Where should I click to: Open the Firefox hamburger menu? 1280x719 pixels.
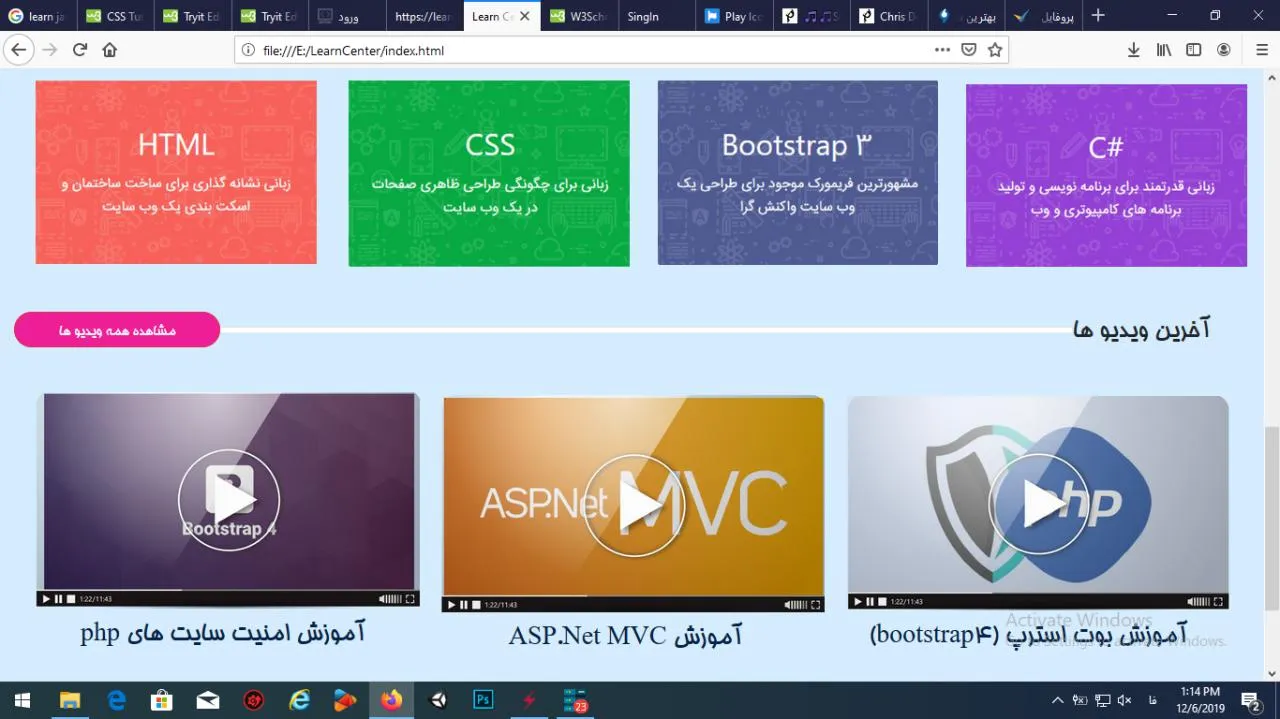point(1262,50)
